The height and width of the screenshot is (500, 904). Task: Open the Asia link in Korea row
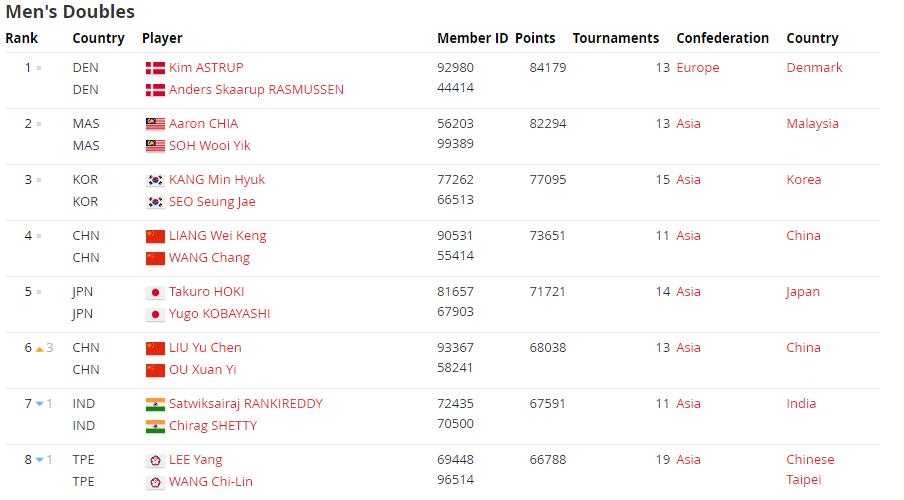point(688,179)
